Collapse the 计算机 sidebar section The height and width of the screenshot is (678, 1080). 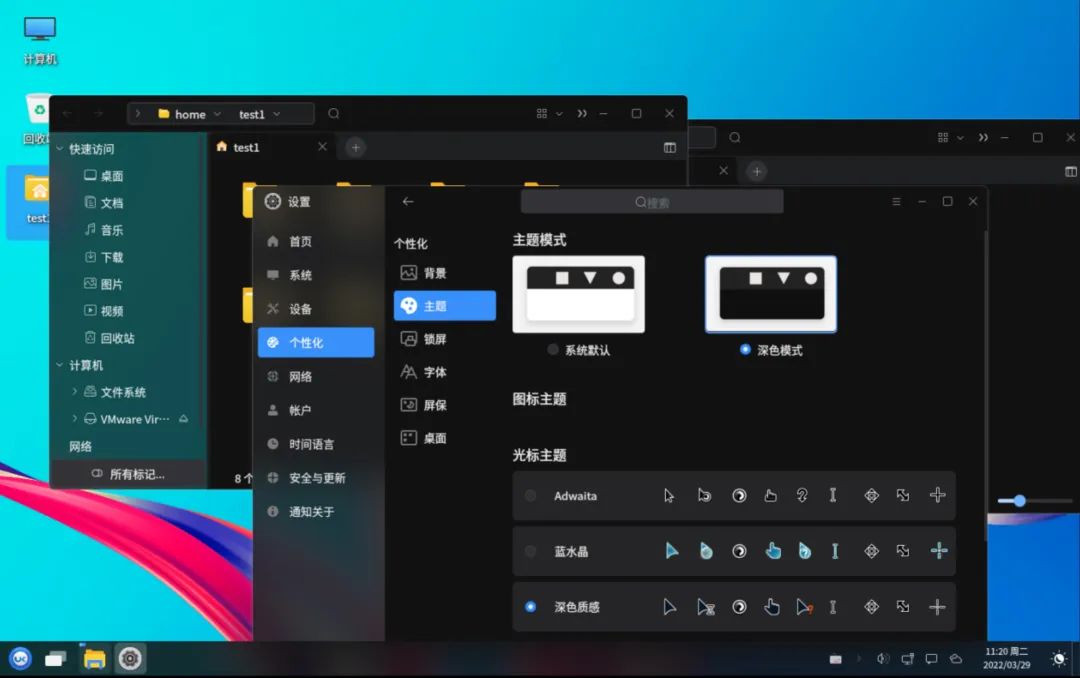coord(60,365)
